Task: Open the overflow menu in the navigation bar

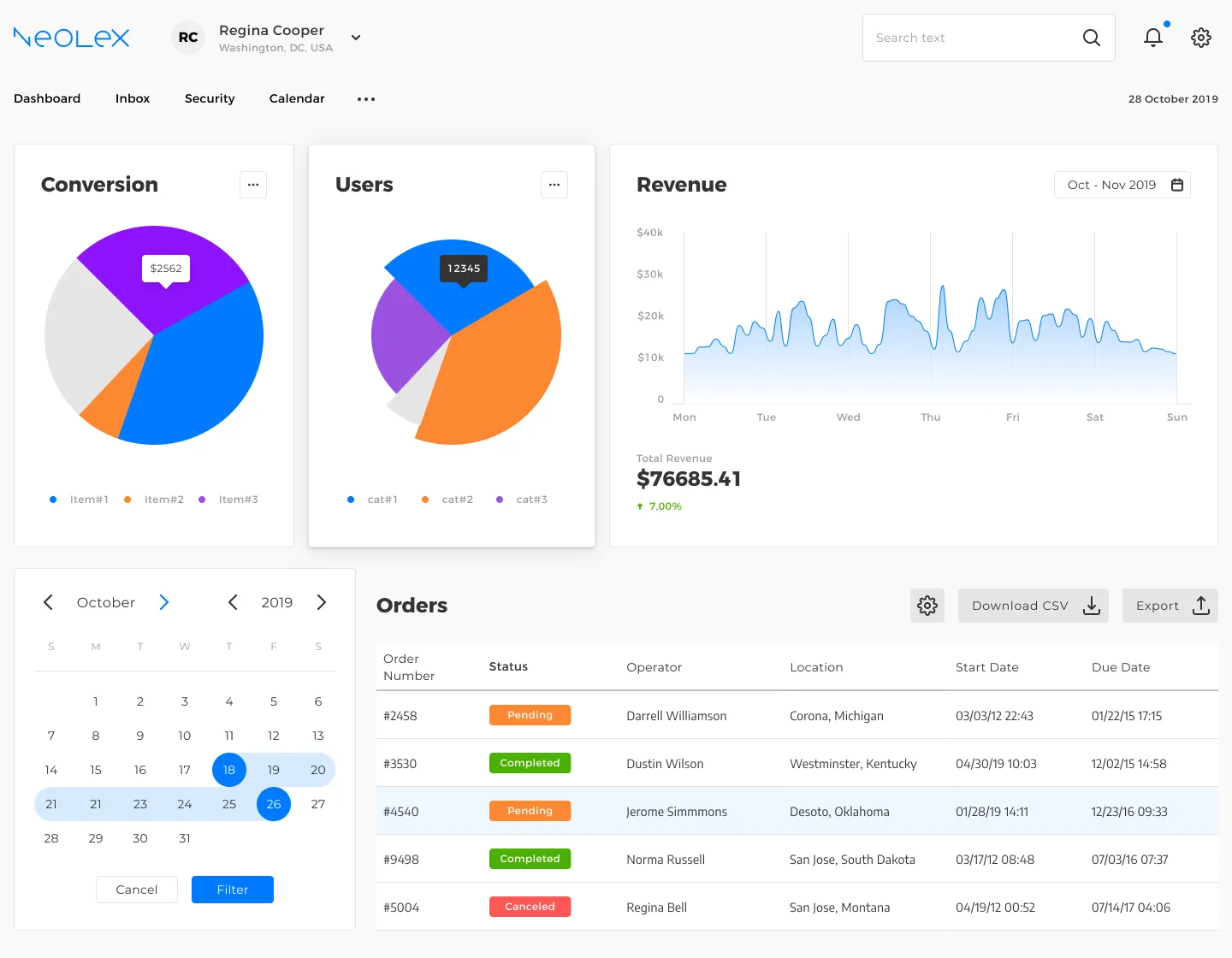Action: pyautogui.click(x=366, y=99)
